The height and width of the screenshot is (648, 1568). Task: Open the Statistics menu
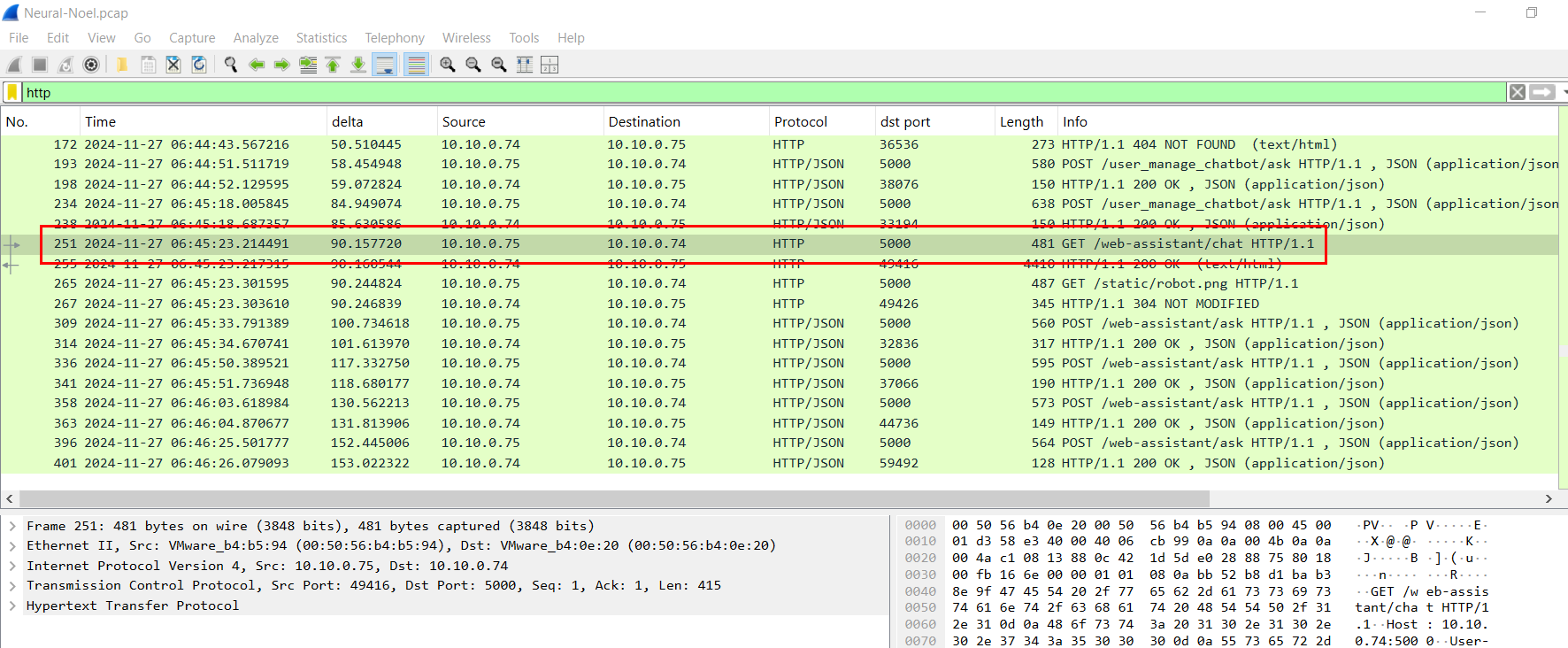tap(321, 38)
